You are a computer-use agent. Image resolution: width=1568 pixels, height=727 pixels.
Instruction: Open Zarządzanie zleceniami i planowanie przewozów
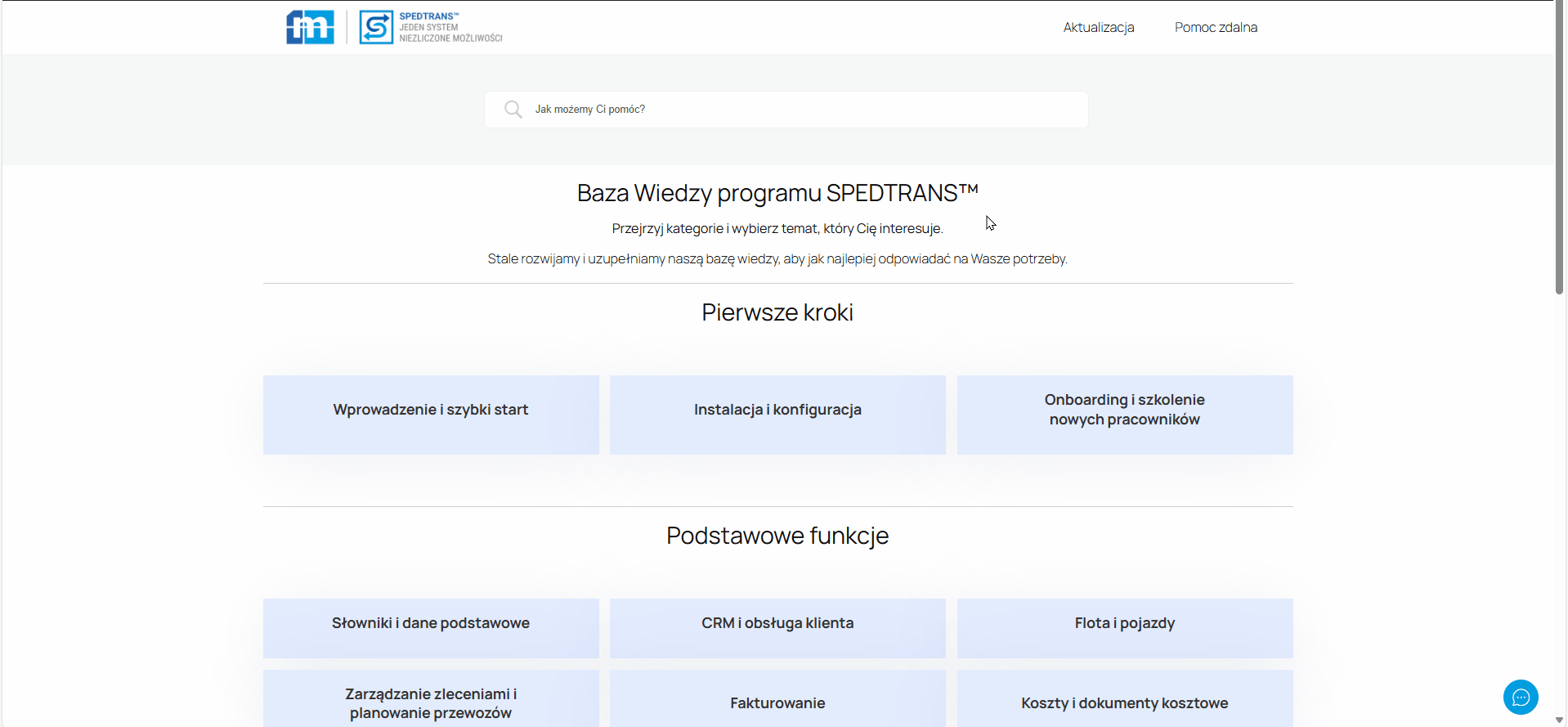431,702
